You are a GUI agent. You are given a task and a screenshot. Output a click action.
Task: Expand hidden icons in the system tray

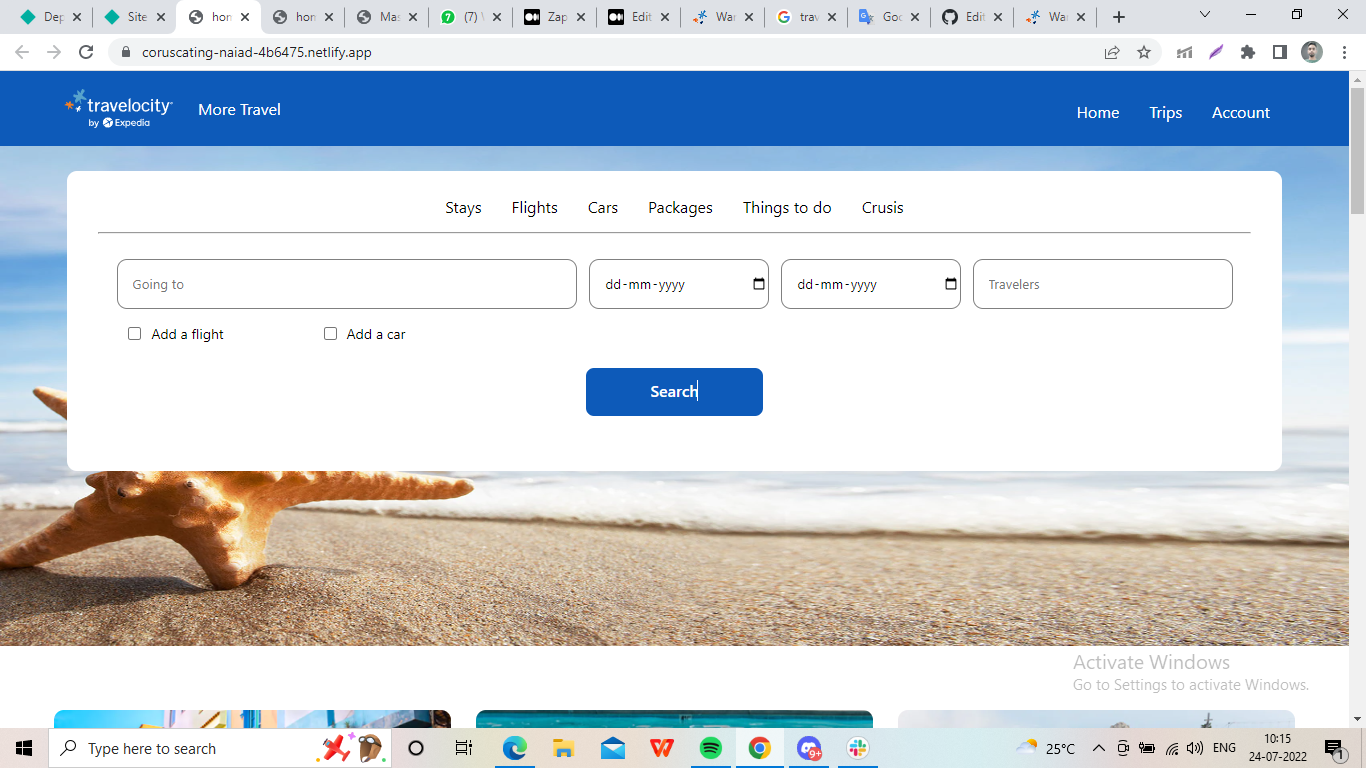tap(1098, 747)
